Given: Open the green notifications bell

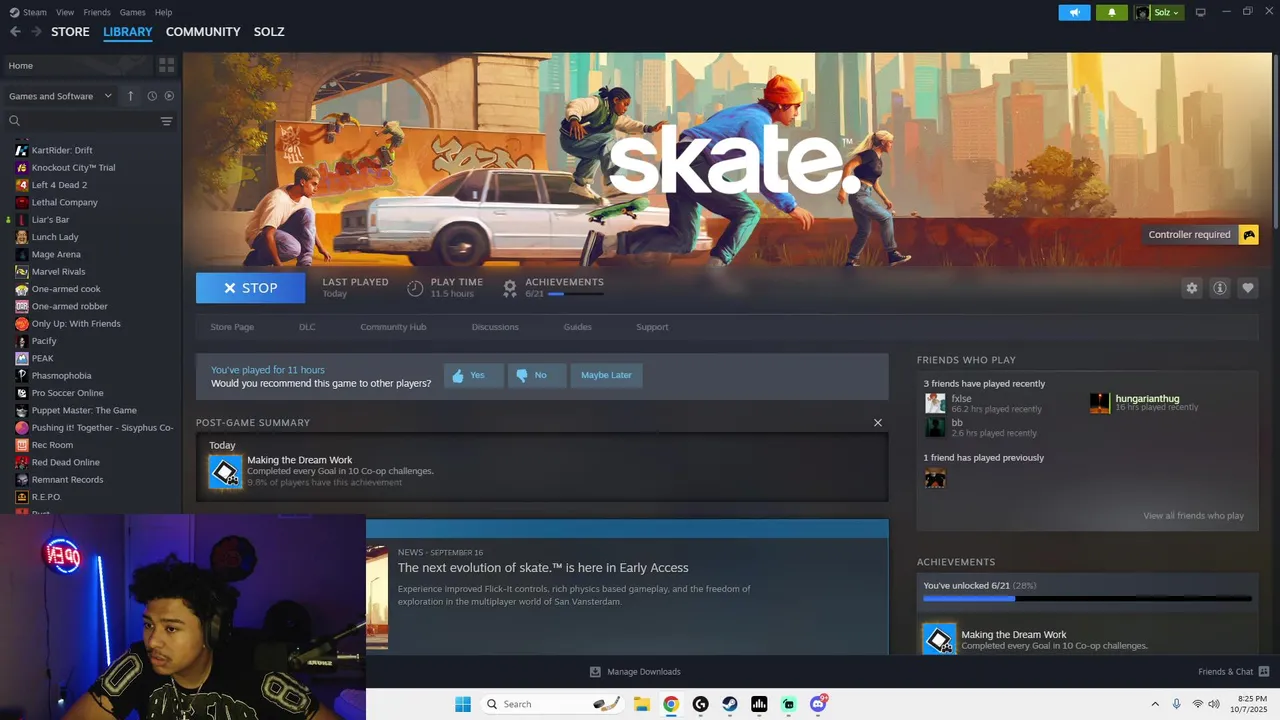Looking at the screenshot, I should click(1112, 12).
